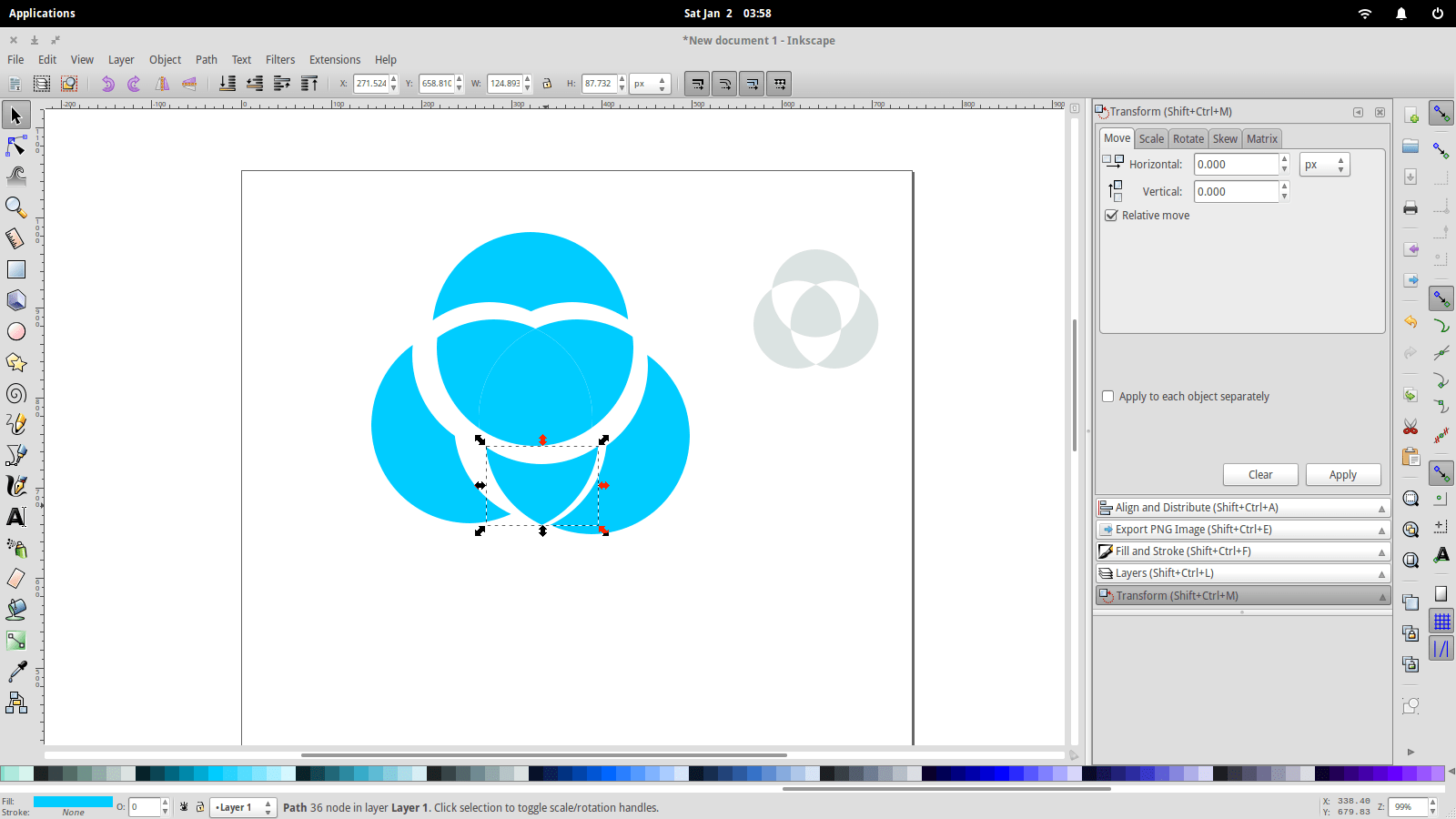Open the toolbar units px dropdown
The width and height of the screenshot is (1456, 819).
[x=651, y=84]
